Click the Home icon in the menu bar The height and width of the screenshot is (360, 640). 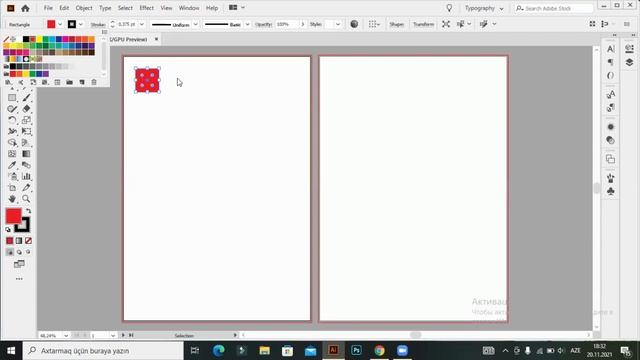pos(25,8)
